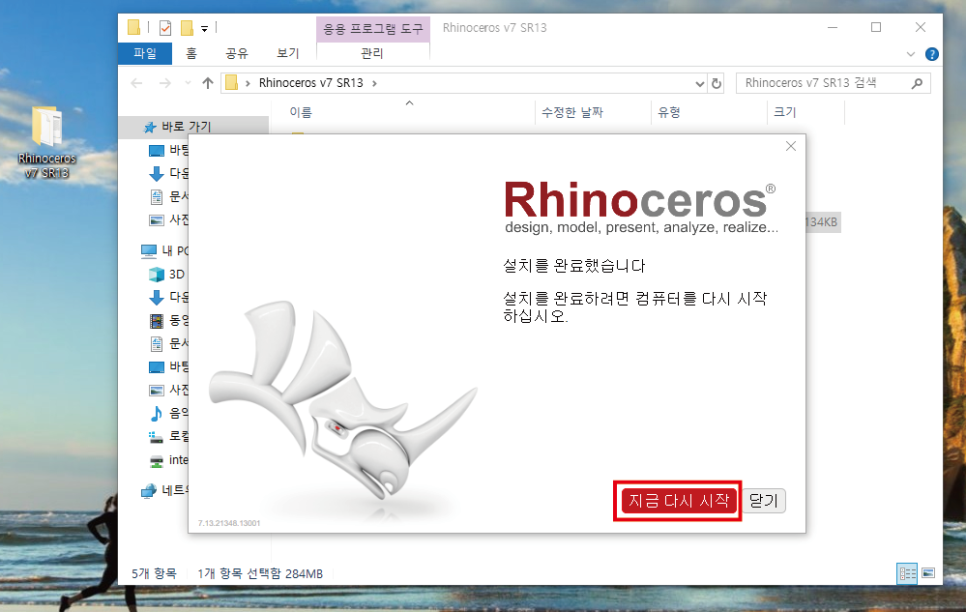Click the music note folder icon
966x612 pixels.
[156, 413]
